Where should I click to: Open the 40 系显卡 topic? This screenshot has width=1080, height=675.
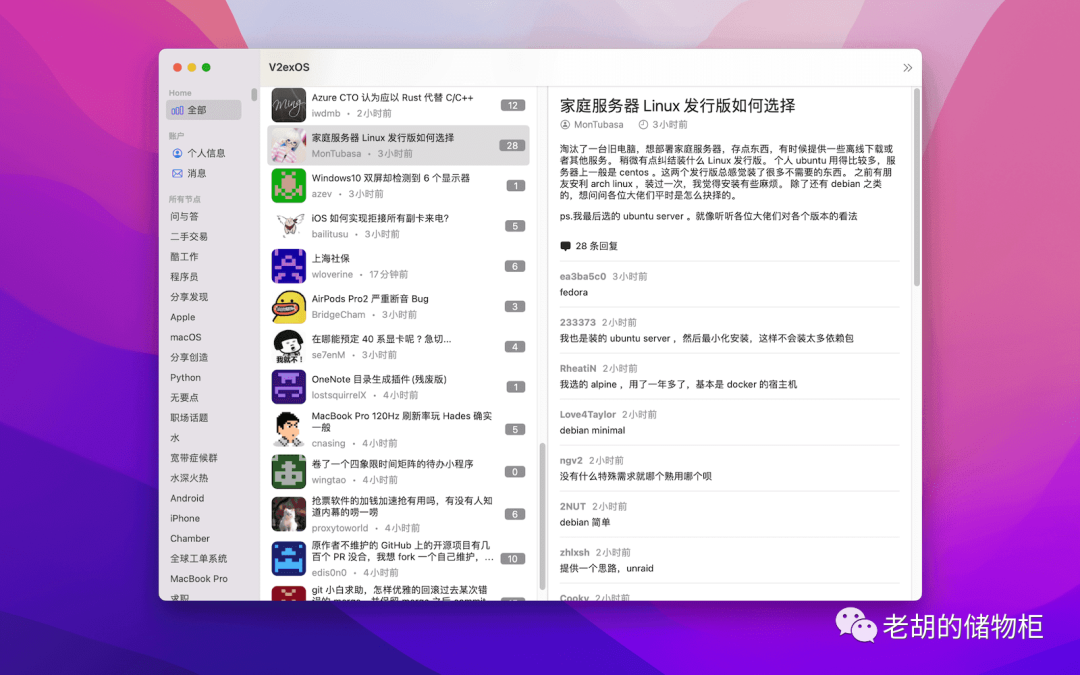click(398, 346)
